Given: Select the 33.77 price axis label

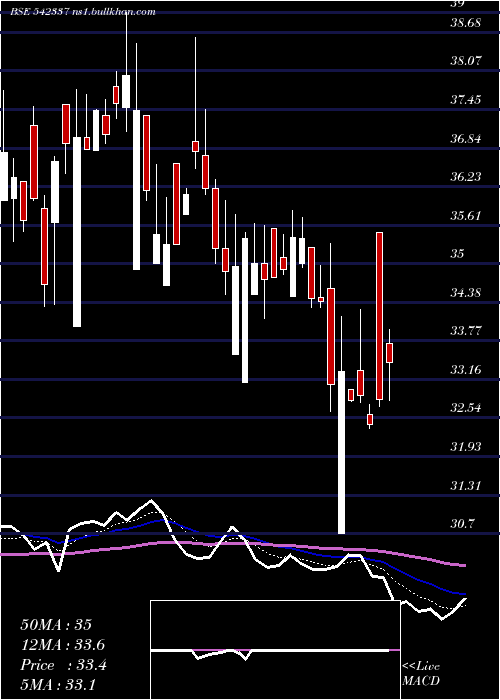Looking at the screenshot, I should click(466, 331).
